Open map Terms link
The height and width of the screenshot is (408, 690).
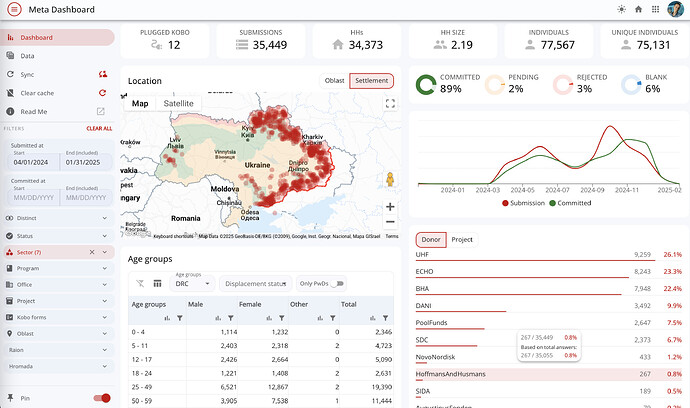pos(392,236)
